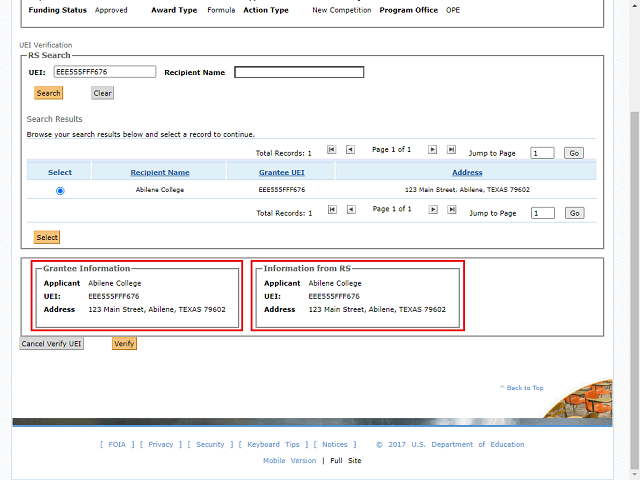The width and height of the screenshot is (640, 480).
Task: Click previous-page arrow in bottom pagination
Action: tap(350, 209)
